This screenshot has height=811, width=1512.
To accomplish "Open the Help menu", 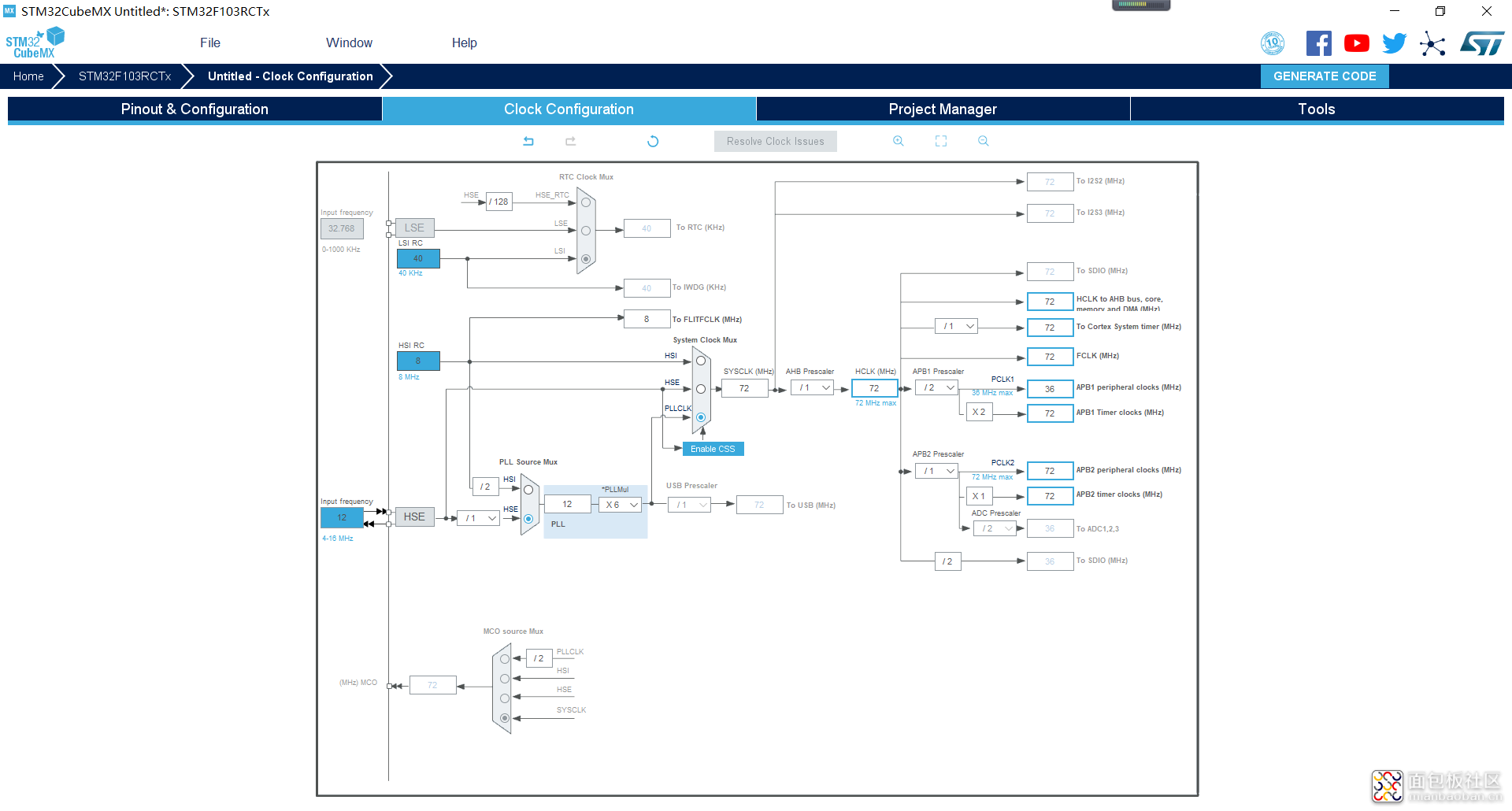I will (x=465, y=43).
